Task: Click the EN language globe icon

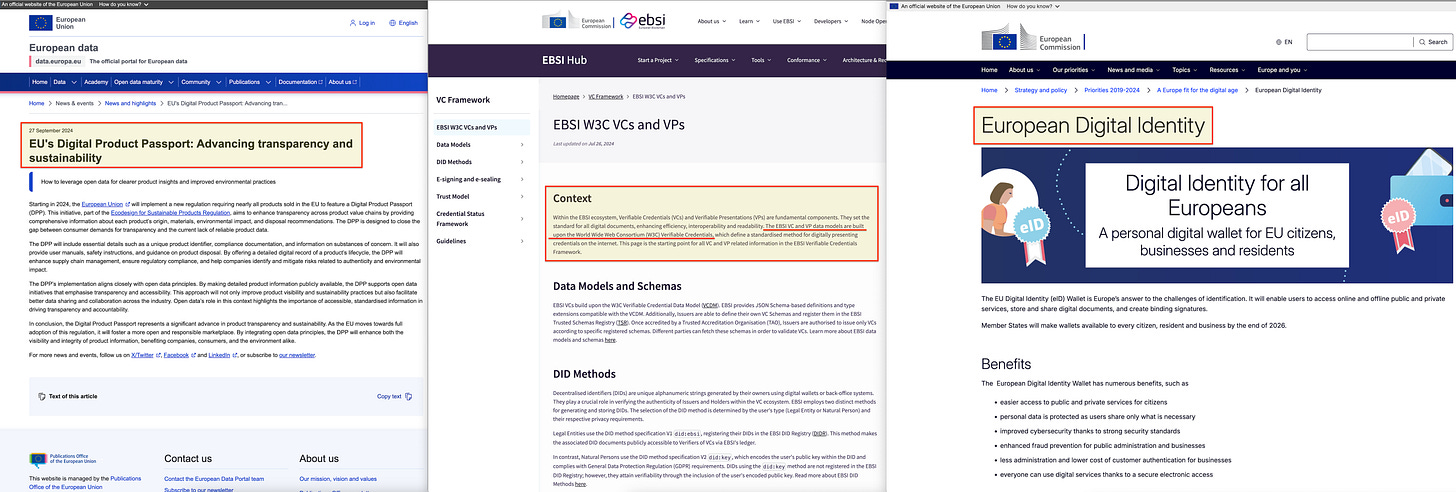Action: coord(1279,42)
